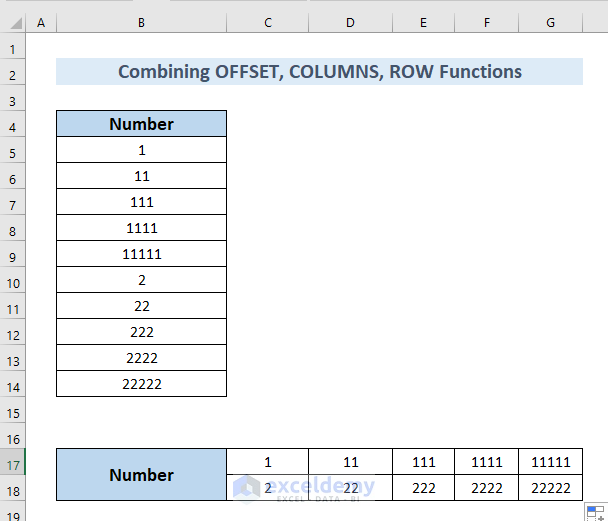Click cell B7 containing 111
This screenshot has width=608, height=521.
click(142, 202)
